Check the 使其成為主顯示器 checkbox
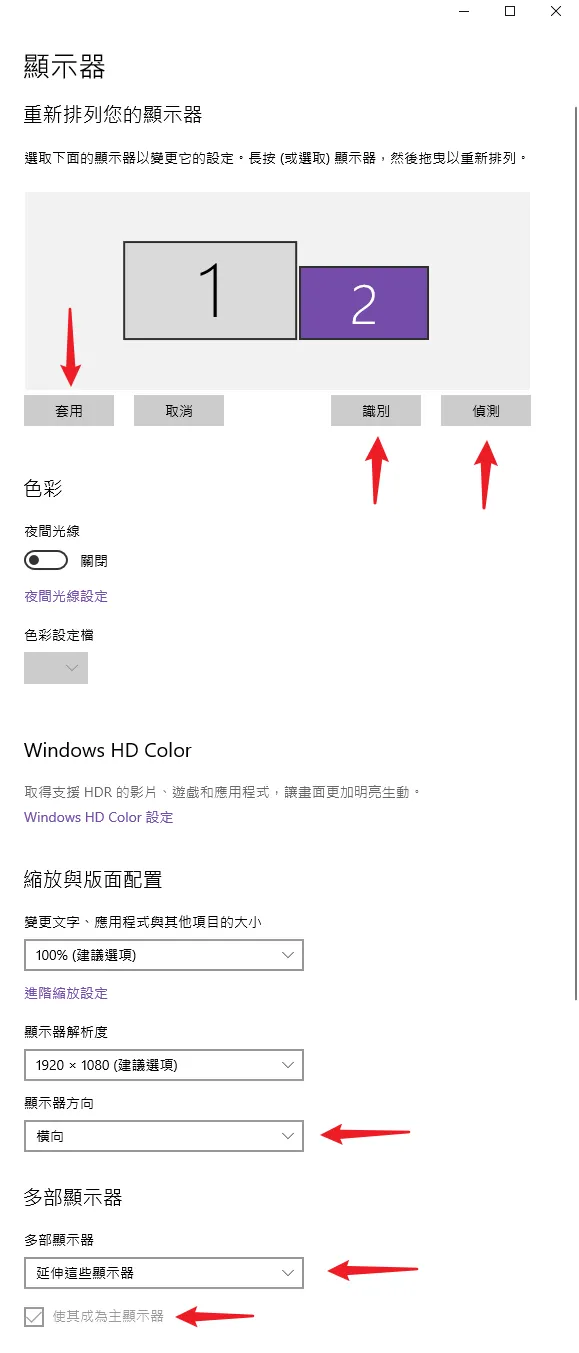This screenshot has height=1353, width=579. 35,1316
